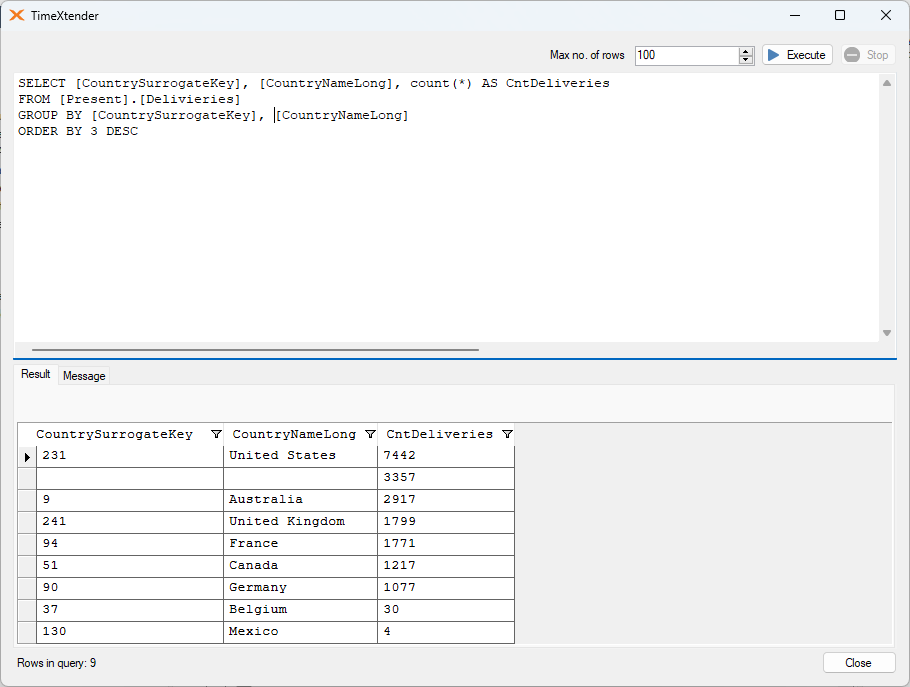
Task: Sort by CountrySurrogateKey column header
Action: (x=114, y=434)
